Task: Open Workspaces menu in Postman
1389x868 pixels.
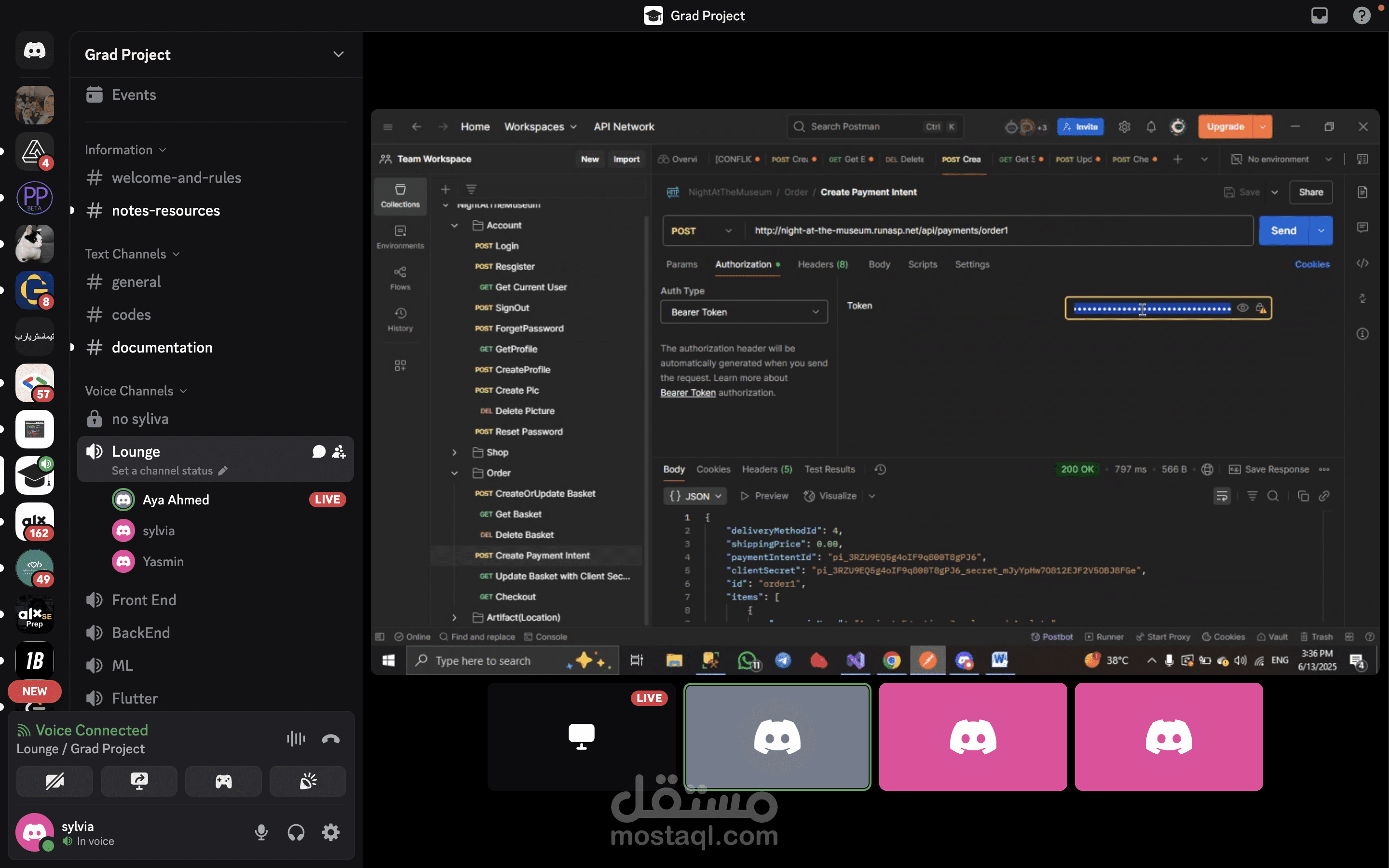Action: point(540,127)
